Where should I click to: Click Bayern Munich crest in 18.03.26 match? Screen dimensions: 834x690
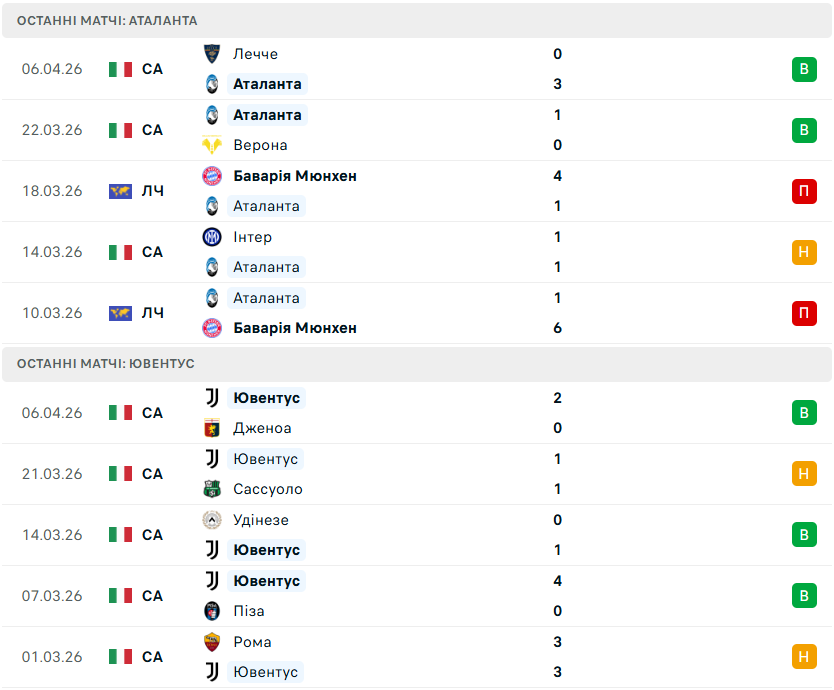pos(212,176)
